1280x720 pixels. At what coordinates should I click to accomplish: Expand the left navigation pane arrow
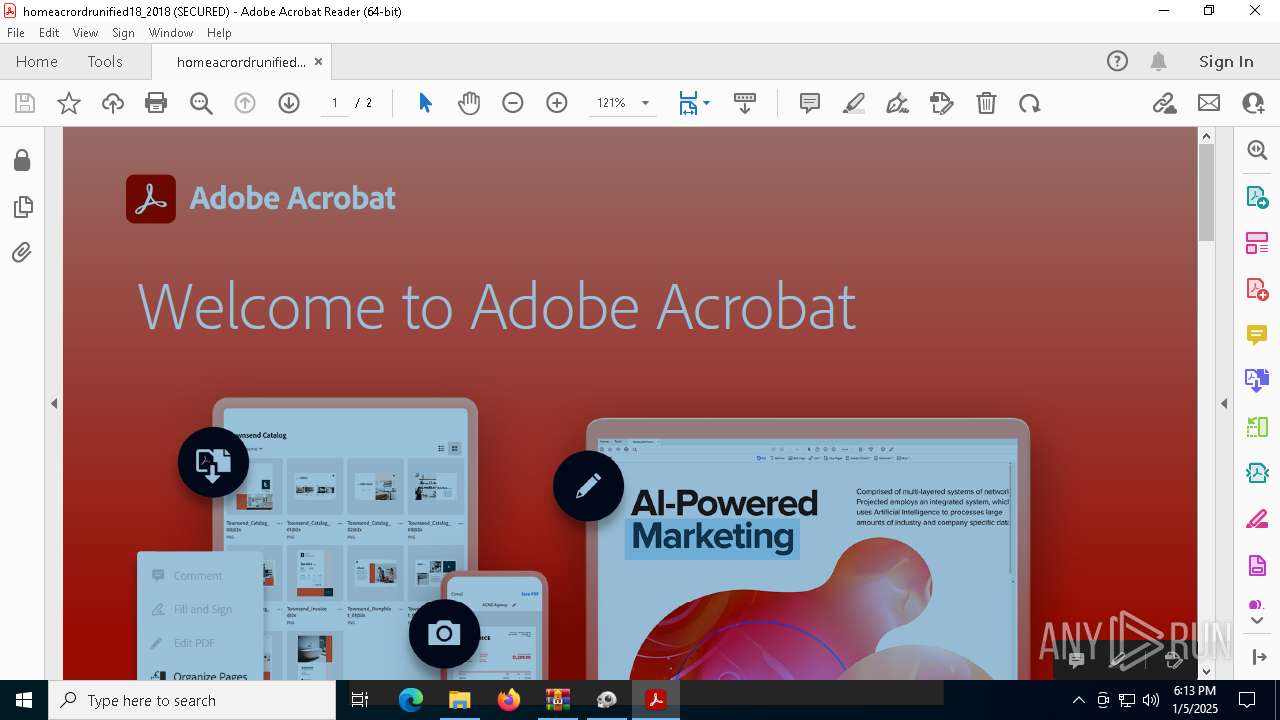pos(54,404)
